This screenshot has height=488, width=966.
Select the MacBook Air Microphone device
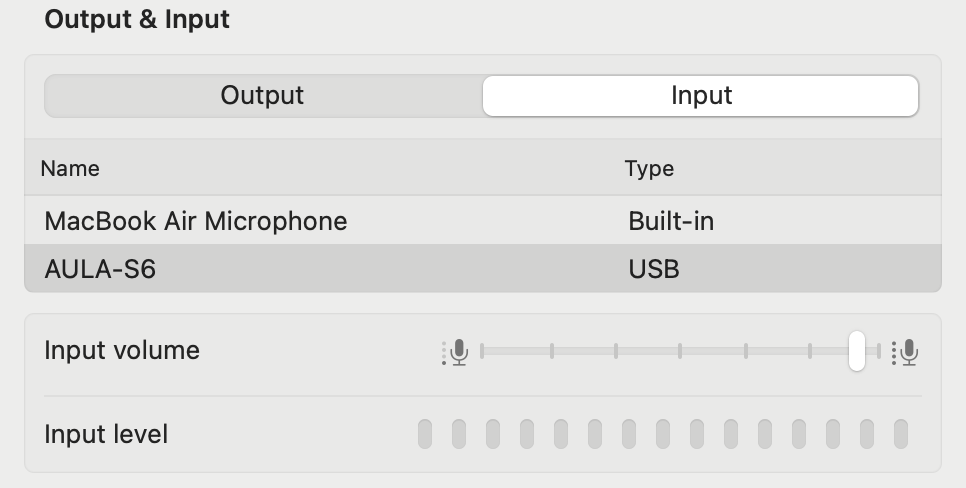196,221
